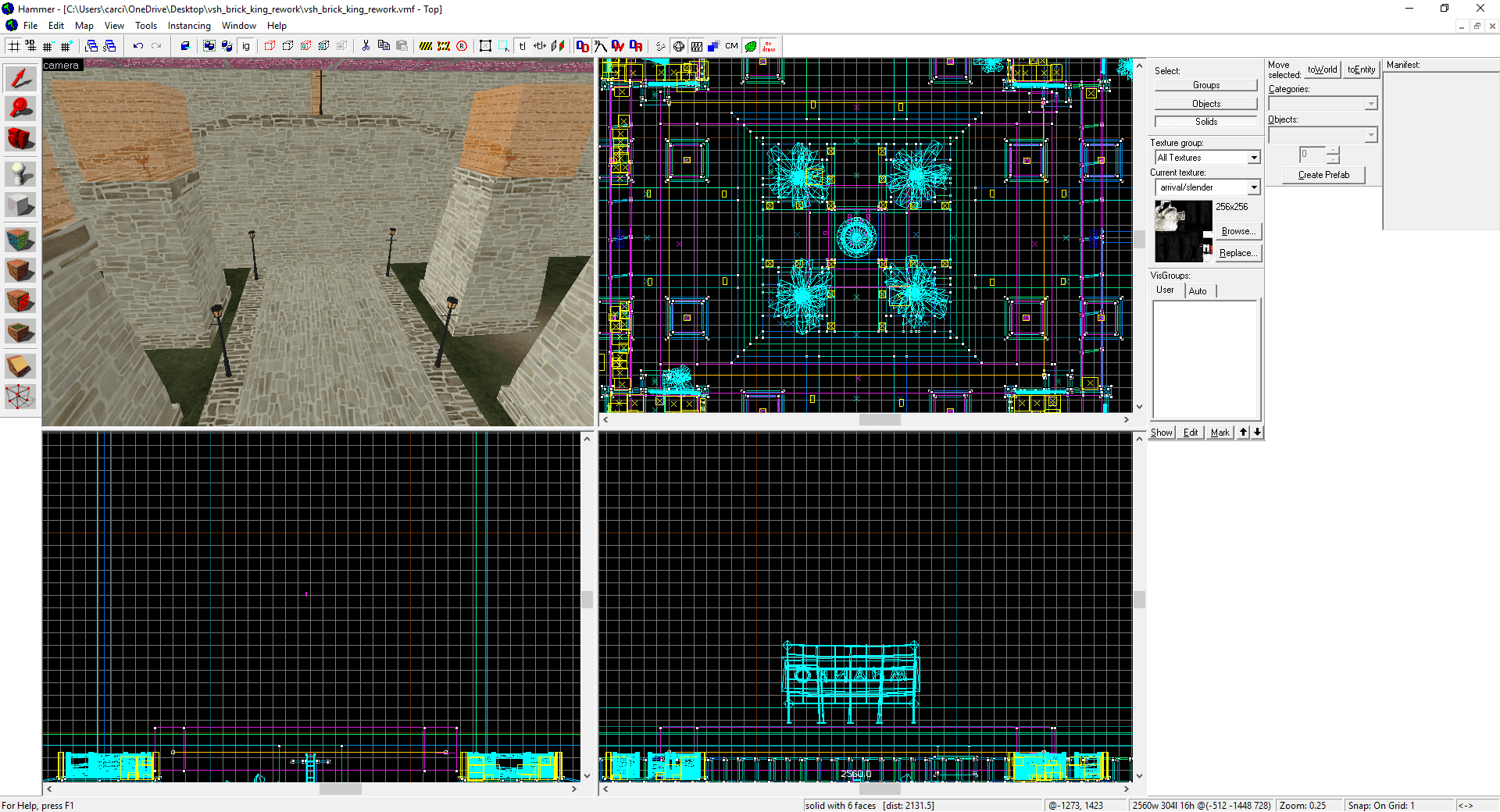
Task: Open the Current texture dropdown
Action: point(1253,187)
